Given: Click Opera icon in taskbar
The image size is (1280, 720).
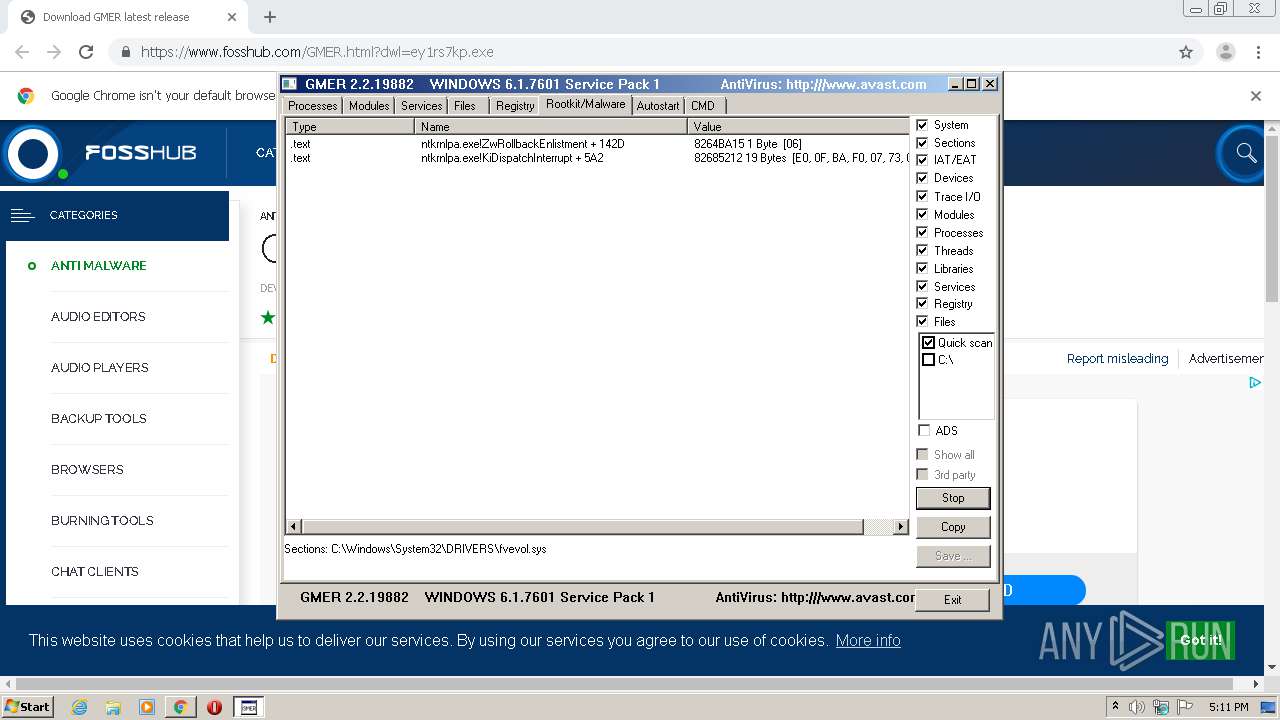Looking at the screenshot, I should [214, 707].
